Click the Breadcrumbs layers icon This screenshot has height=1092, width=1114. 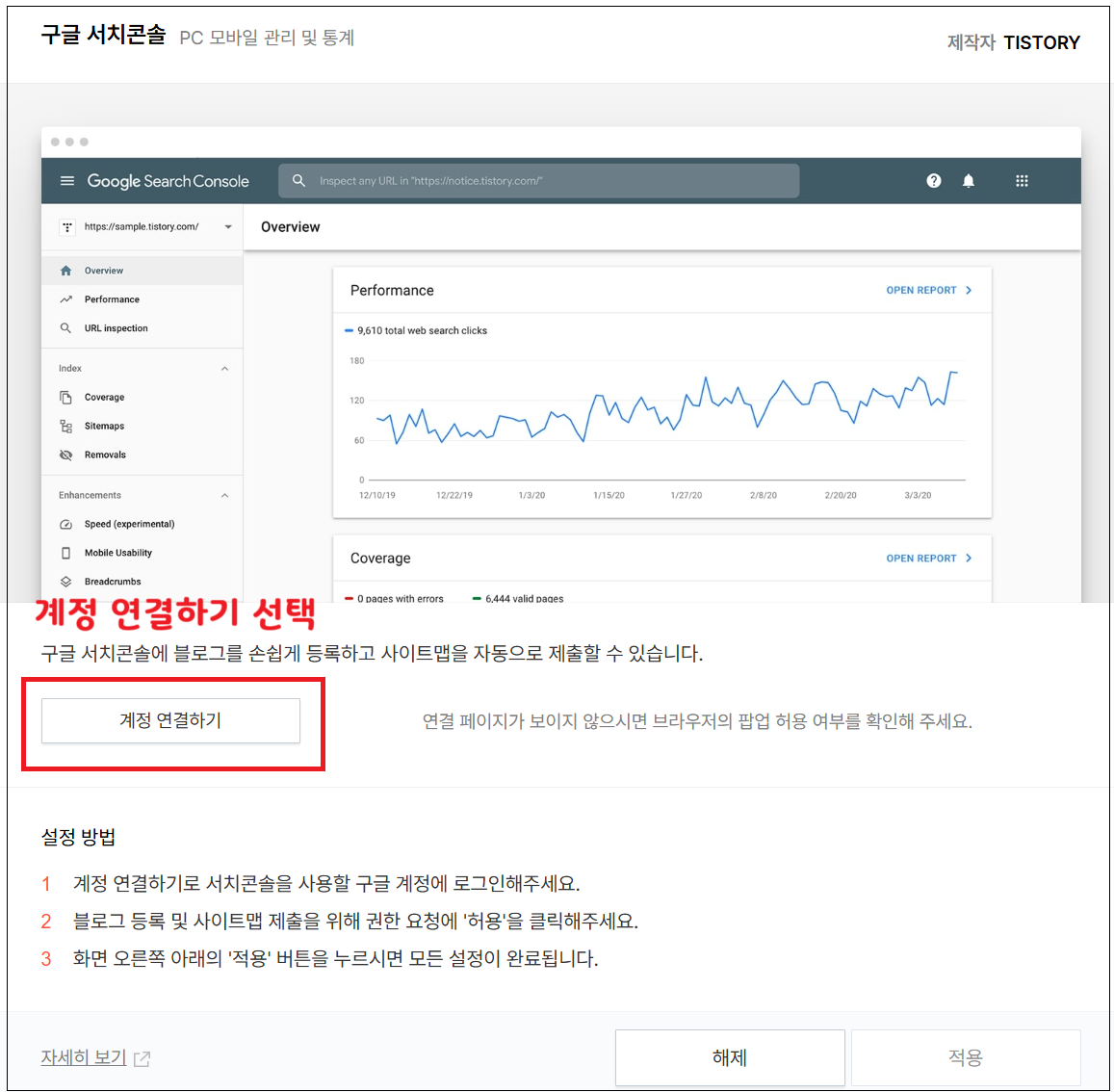66,582
